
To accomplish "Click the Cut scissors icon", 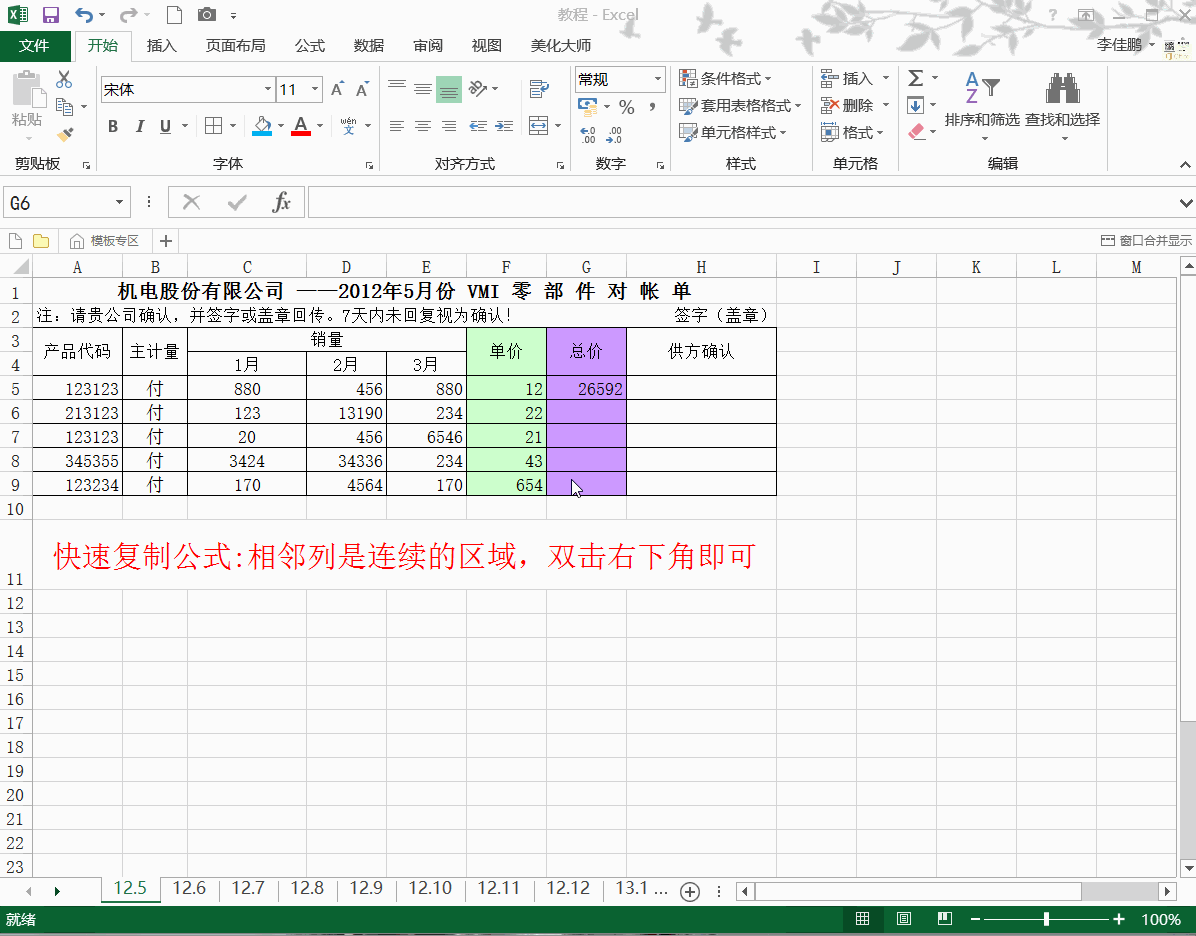I will point(64,79).
